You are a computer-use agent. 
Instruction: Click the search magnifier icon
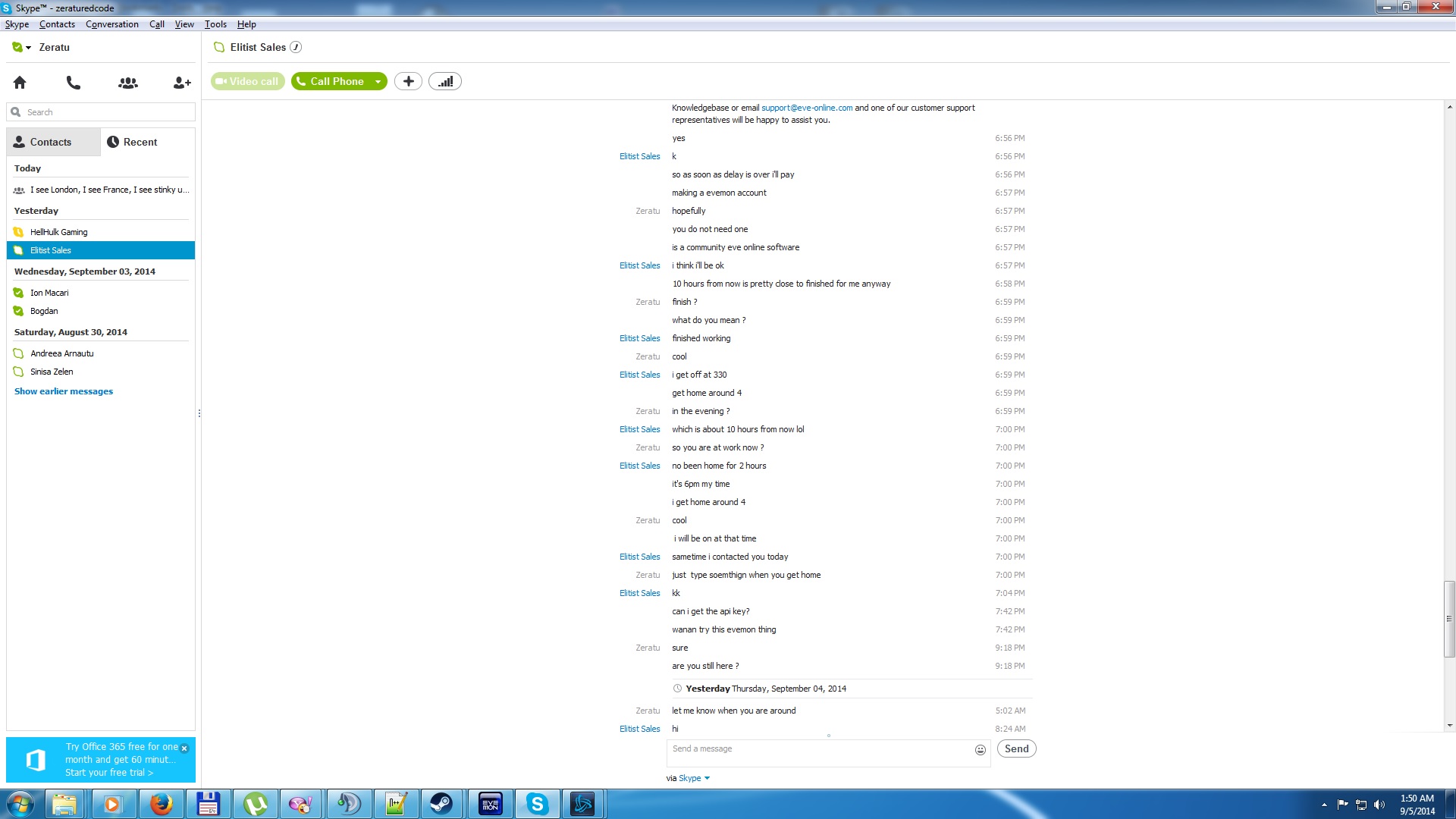click(15, 111)
